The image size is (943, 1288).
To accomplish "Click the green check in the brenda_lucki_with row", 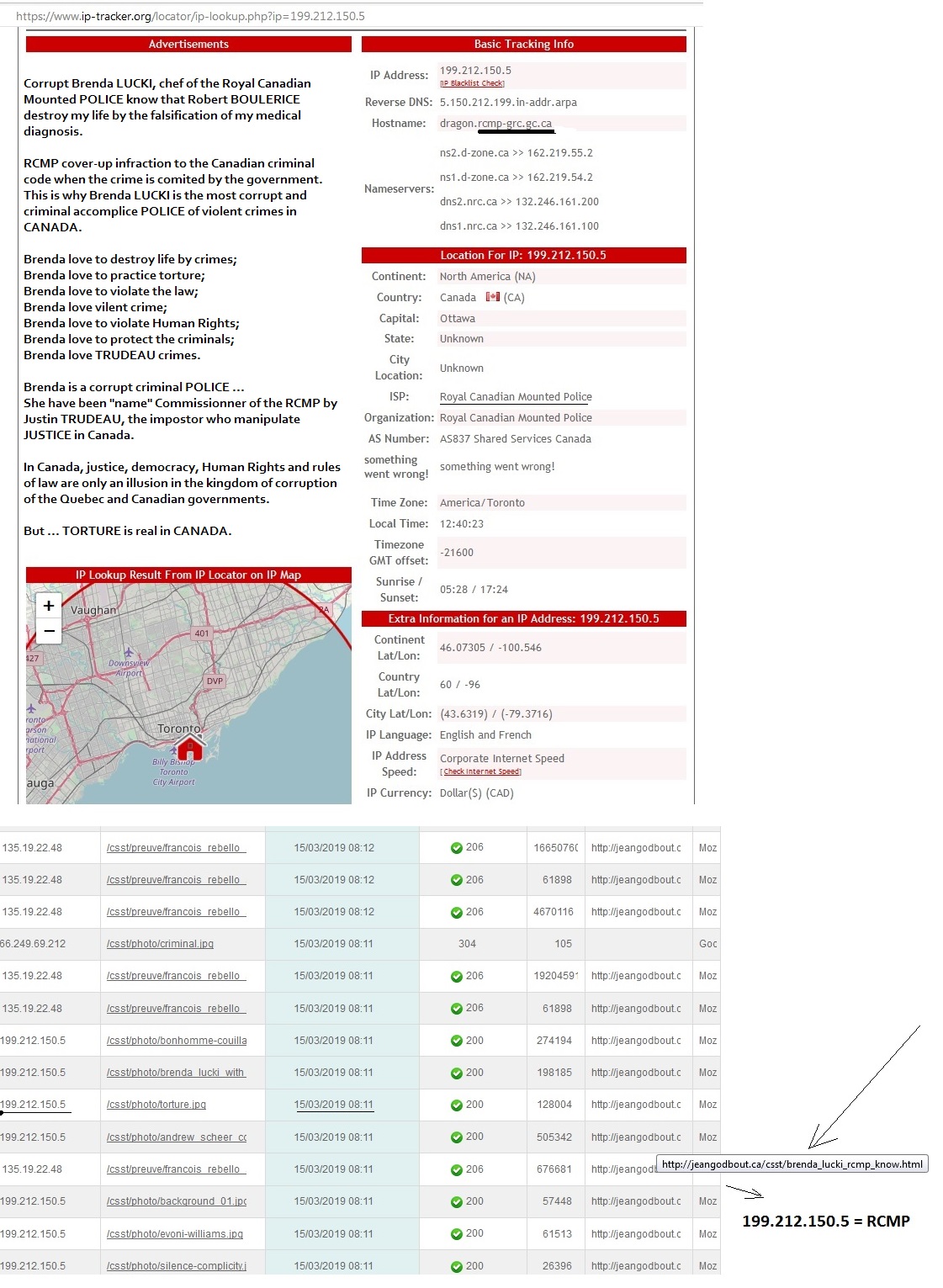I will (x=457, y=1073).
